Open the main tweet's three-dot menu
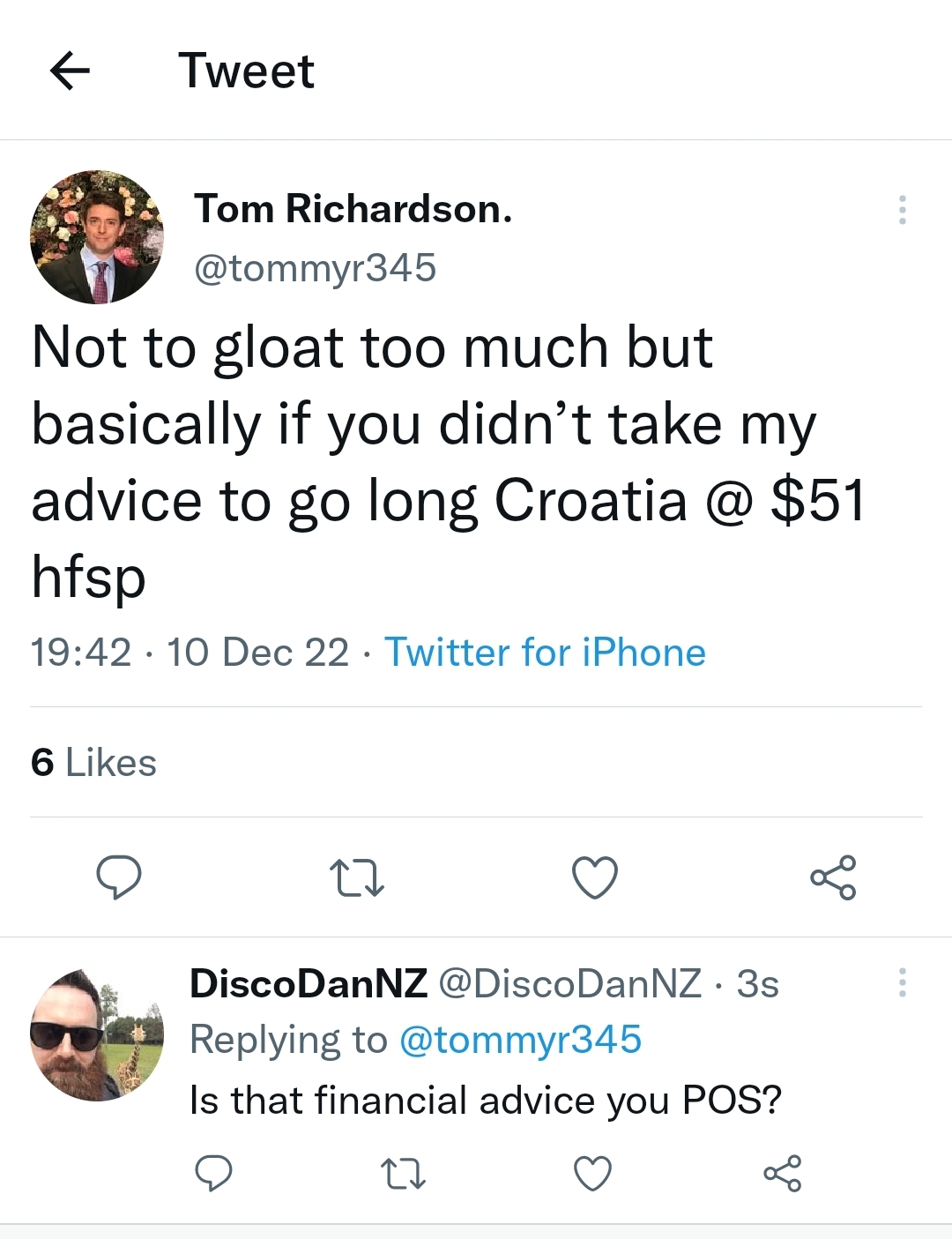 [x=902, y=210]
